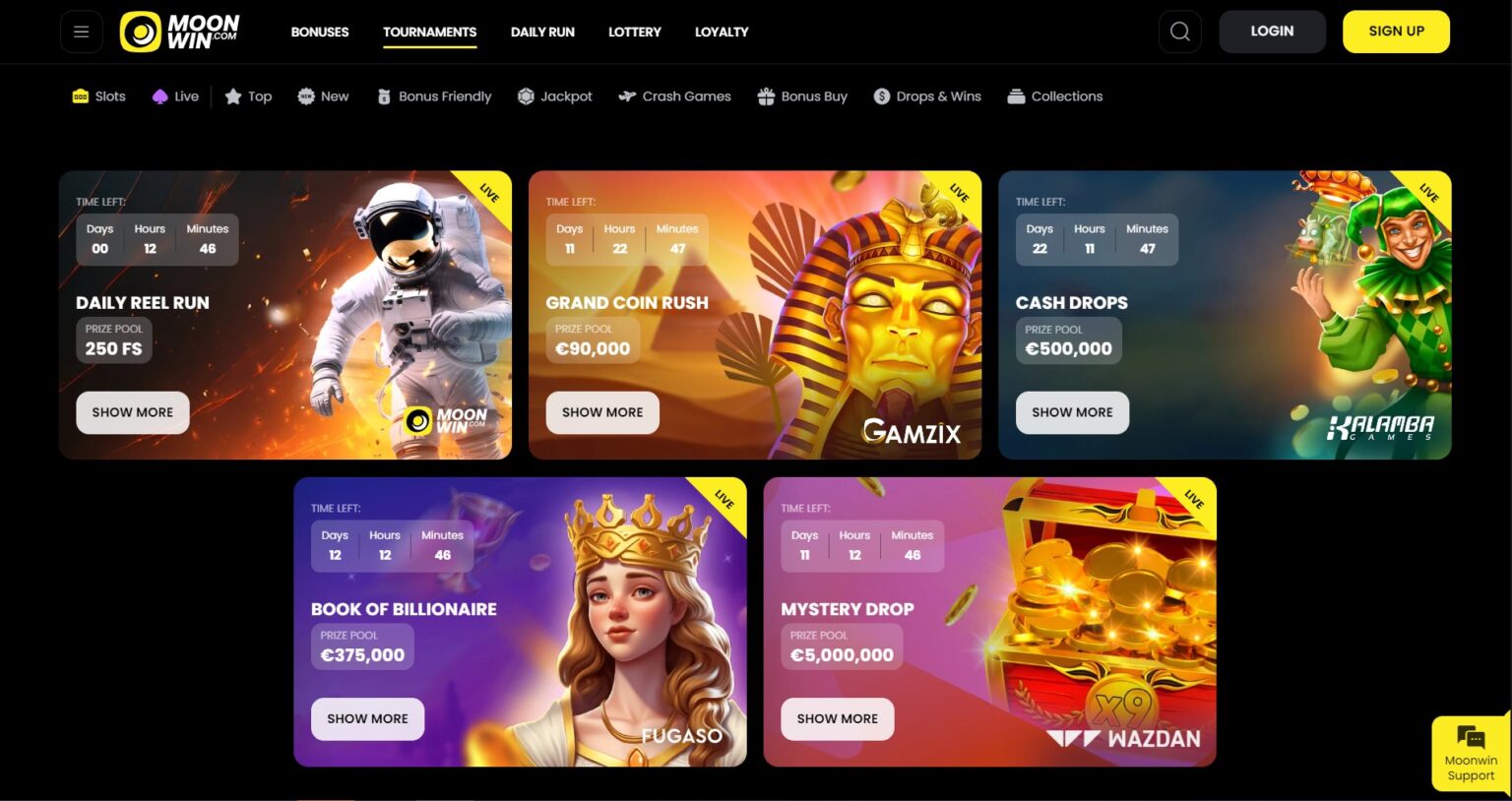Click the Login button
Viewport: 1512px width, 801px height.
pos(1272,31)
